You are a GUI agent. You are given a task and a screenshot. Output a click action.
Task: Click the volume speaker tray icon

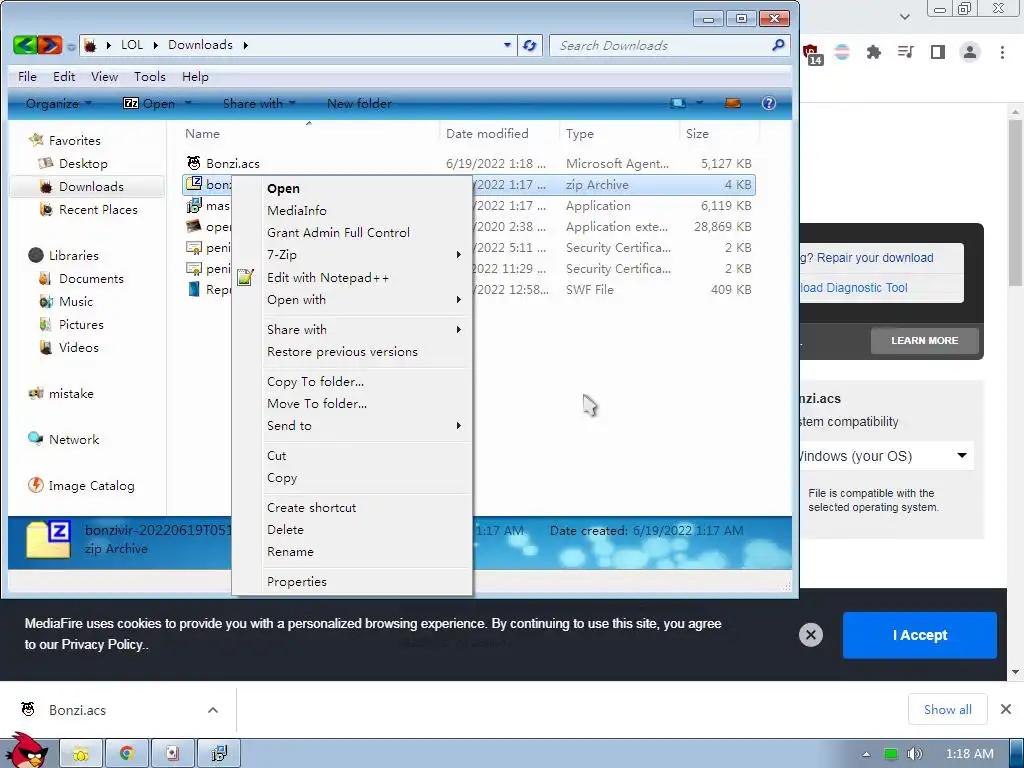click(x=915, y=754)
